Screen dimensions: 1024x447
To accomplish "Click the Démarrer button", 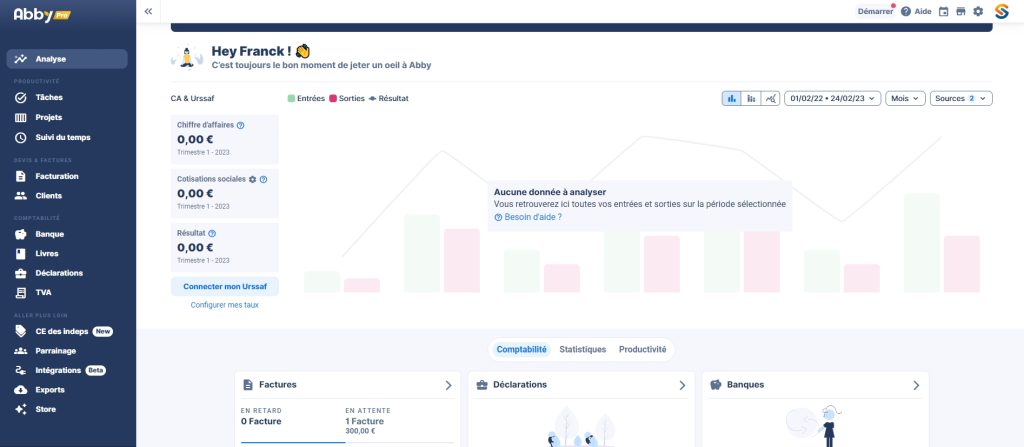I will coord(875,11).
